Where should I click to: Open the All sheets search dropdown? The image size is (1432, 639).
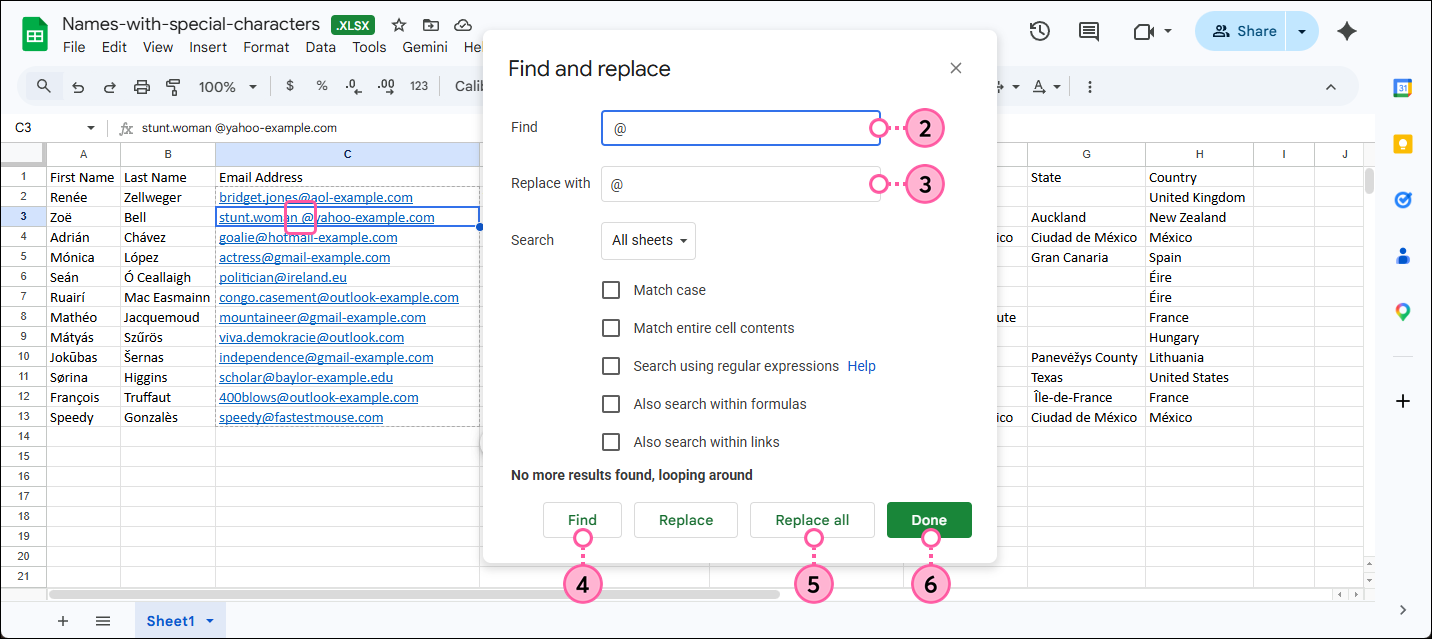[648, 240]
